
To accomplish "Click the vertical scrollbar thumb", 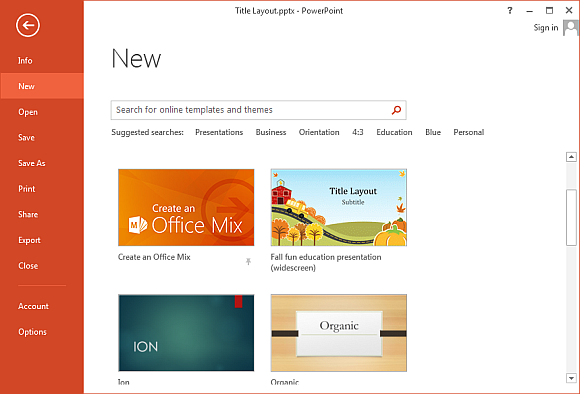I will pos(571,217).
